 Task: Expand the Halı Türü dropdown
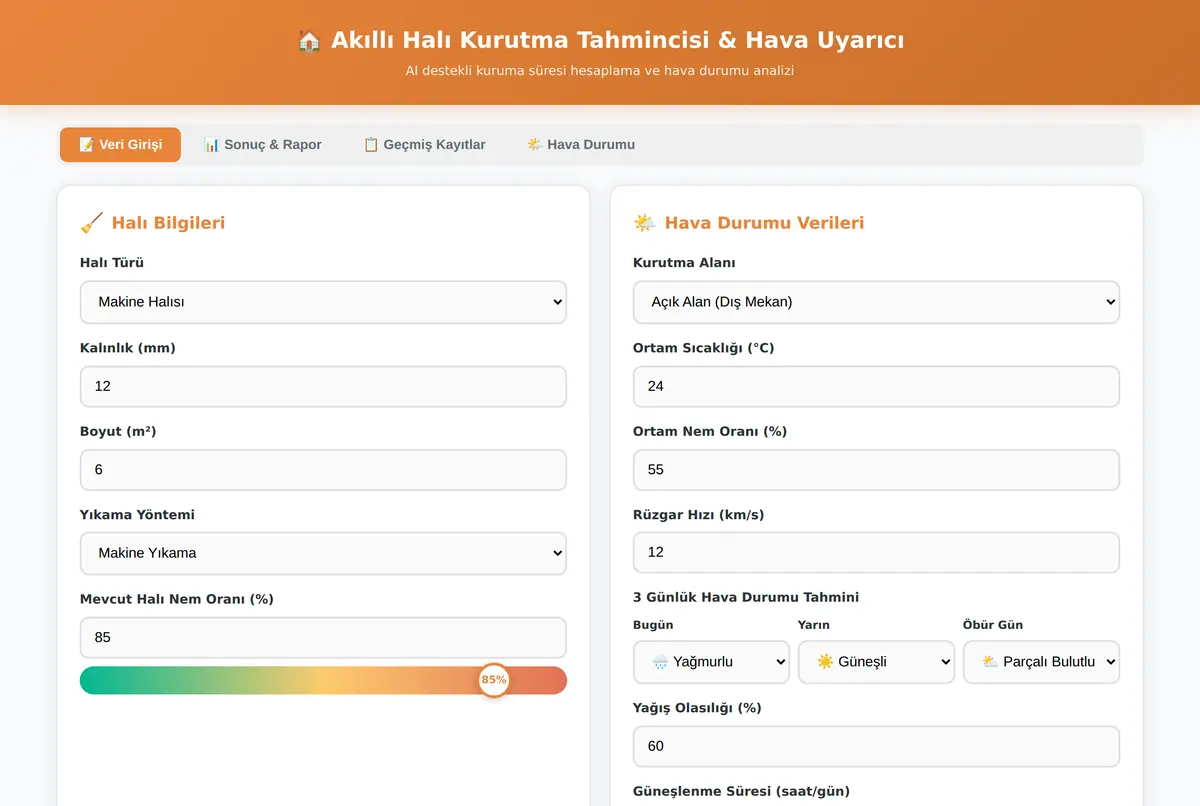323,302
